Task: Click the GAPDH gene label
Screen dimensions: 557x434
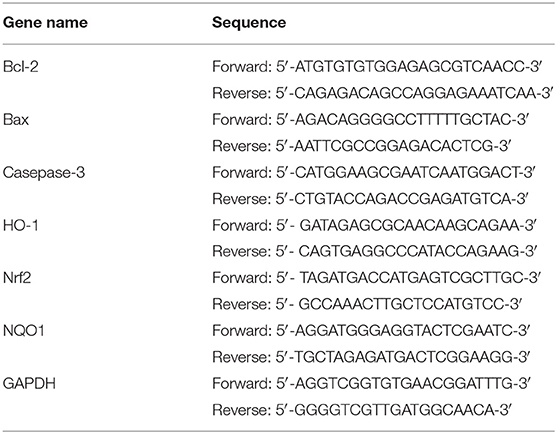Action: [x=29, y=384]
